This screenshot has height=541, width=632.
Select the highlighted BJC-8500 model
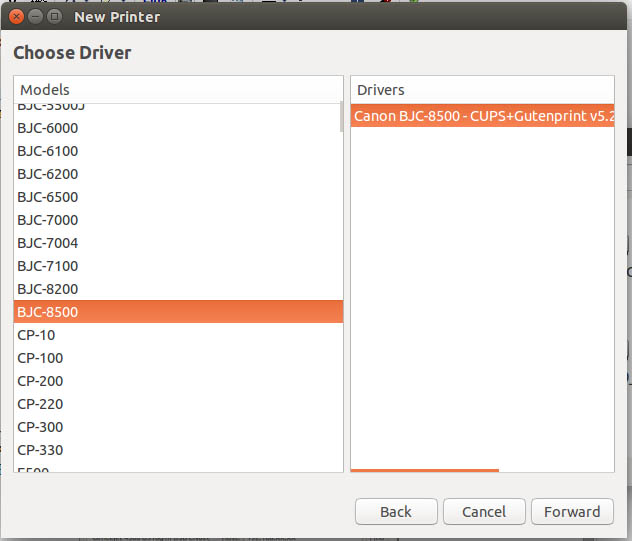[x=178, y=312]
